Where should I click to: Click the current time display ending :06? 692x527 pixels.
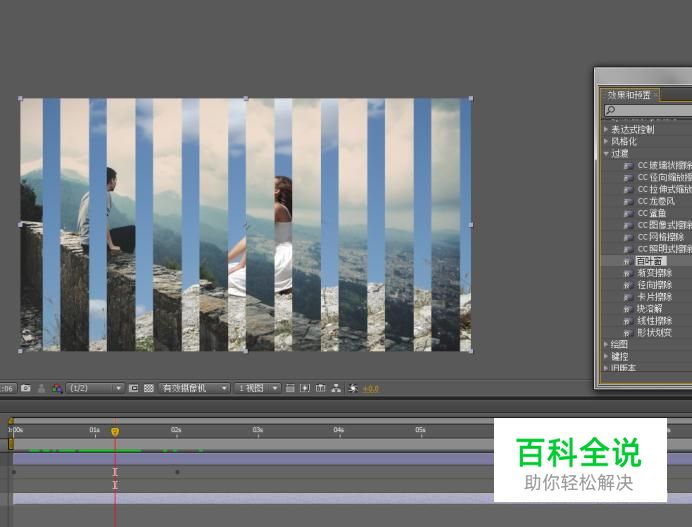[7, 388]
